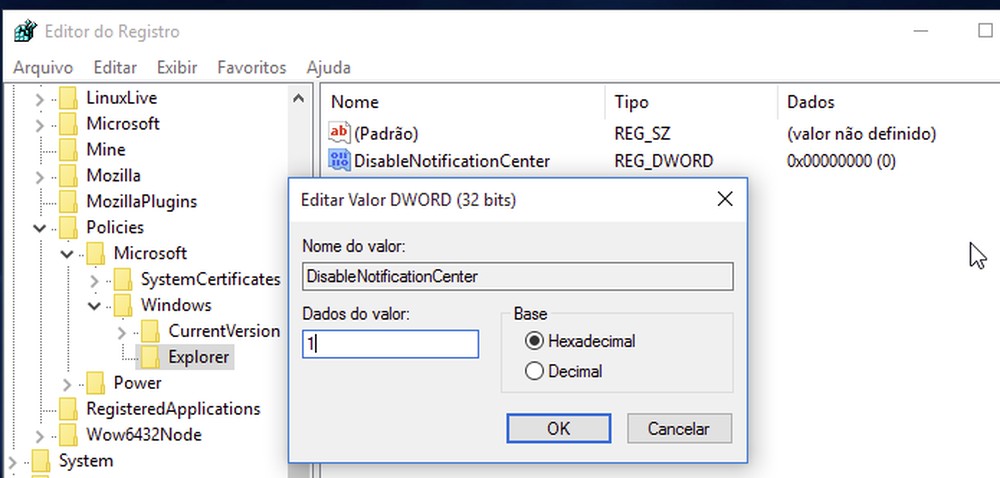Expand the CurrentVersion node
This screenshot has width=1000, height=478.
tap(122, 332)
